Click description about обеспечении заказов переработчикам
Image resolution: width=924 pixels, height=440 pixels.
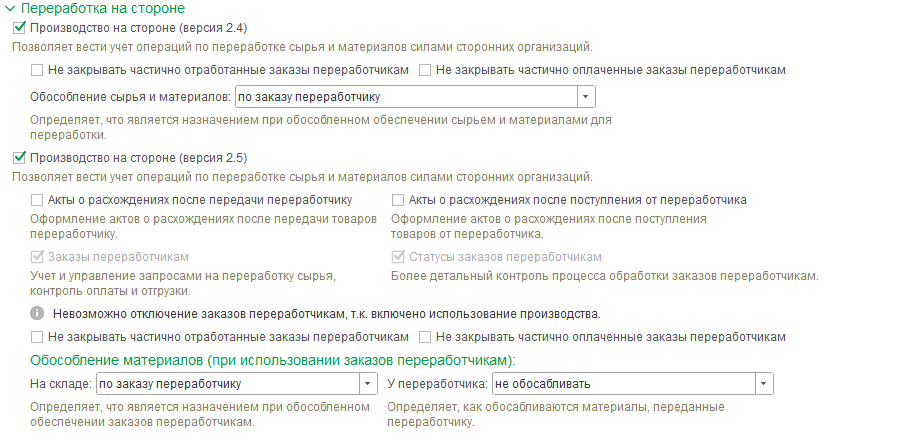pyautogui.click(x=200, y=415)
